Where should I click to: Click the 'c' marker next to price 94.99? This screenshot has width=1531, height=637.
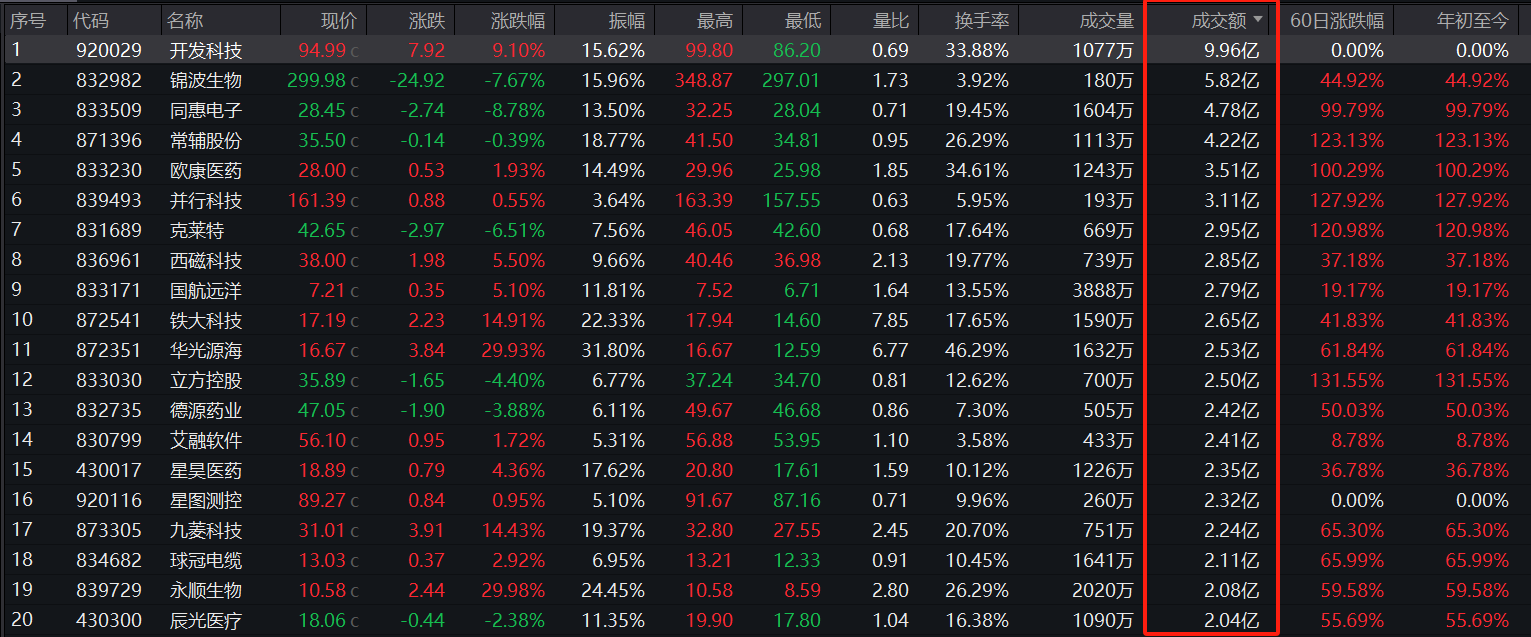(x=355, y=50)
